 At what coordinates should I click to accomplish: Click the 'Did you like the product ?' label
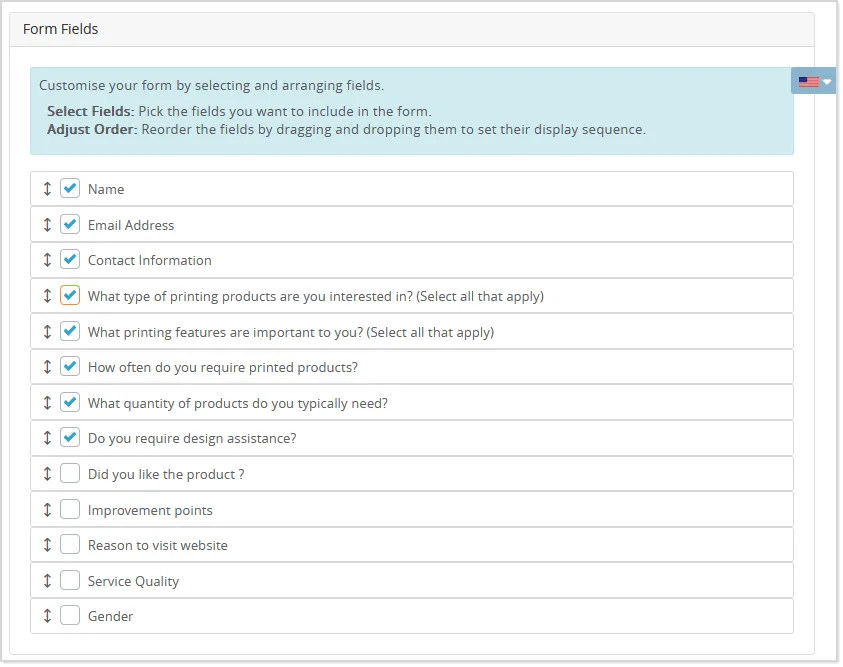[166, 475]
